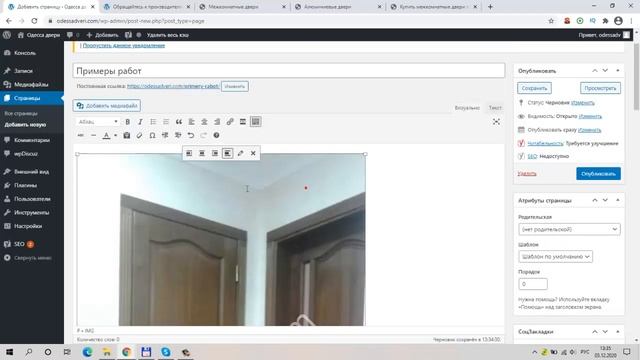Viewport: 640px width, 360px height.
Task: Open the text color dropdown arrow
Action: pyautogui.click(x=116, y=135)
